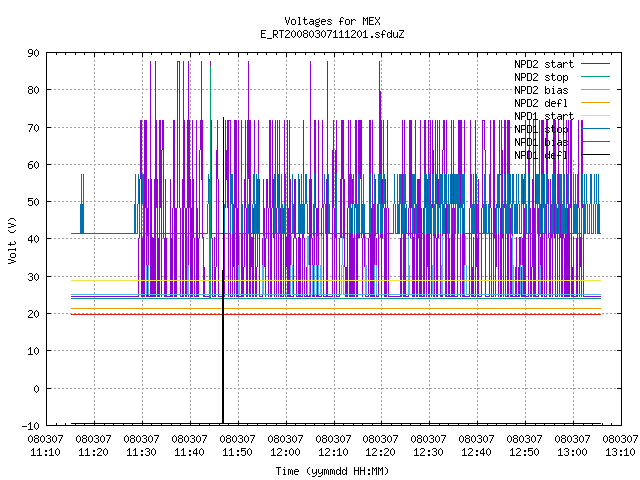Image resolution: width=640 pixels, height=480 pixels.
Task: Click the NPD2 defl legend label
Action: tap(541, 103)
